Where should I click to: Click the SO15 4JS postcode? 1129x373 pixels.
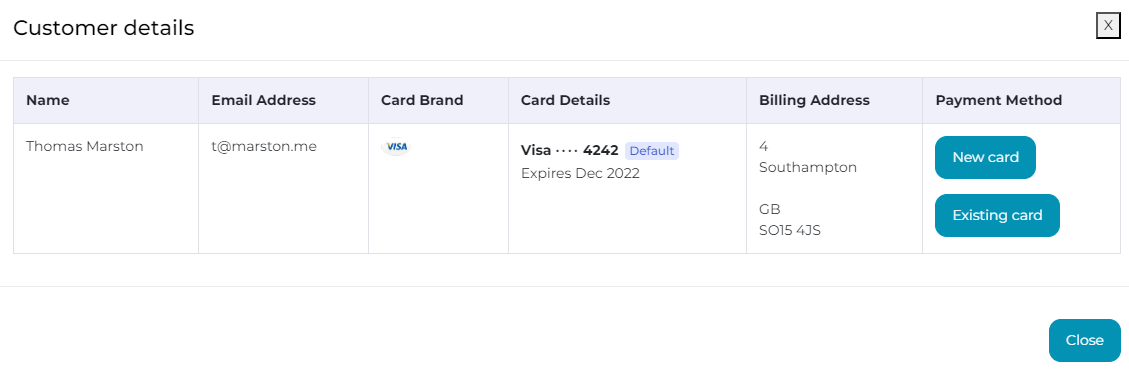point(790,231)
